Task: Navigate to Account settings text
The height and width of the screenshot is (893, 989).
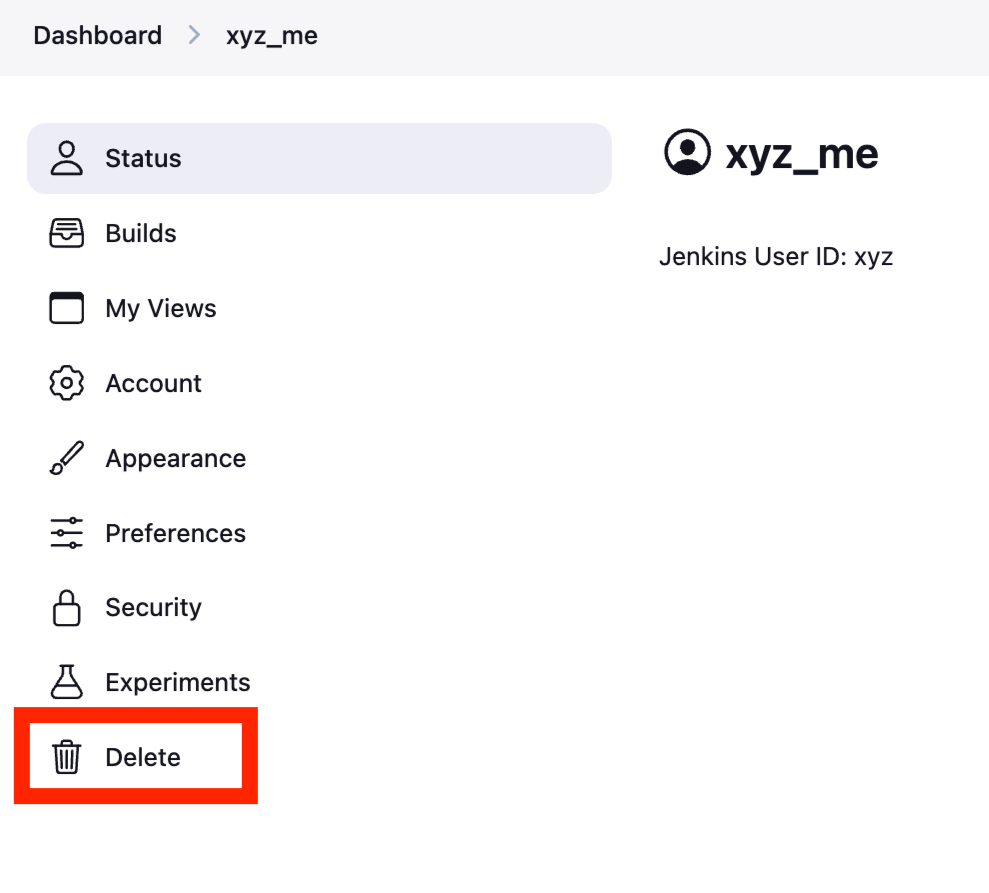Action: [x=153, y=383]
